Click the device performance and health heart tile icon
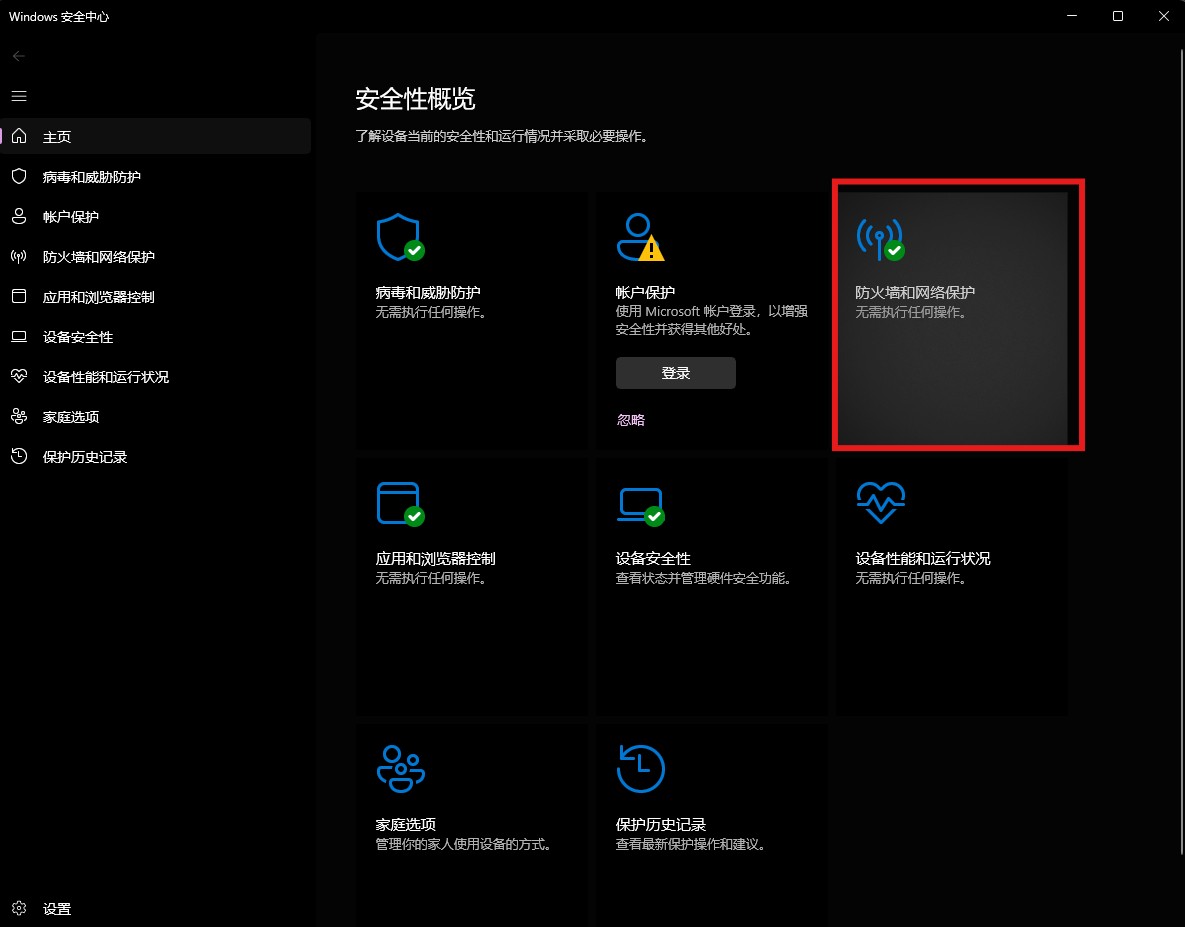Viewport: 1185px width, 927px height. 880,503
